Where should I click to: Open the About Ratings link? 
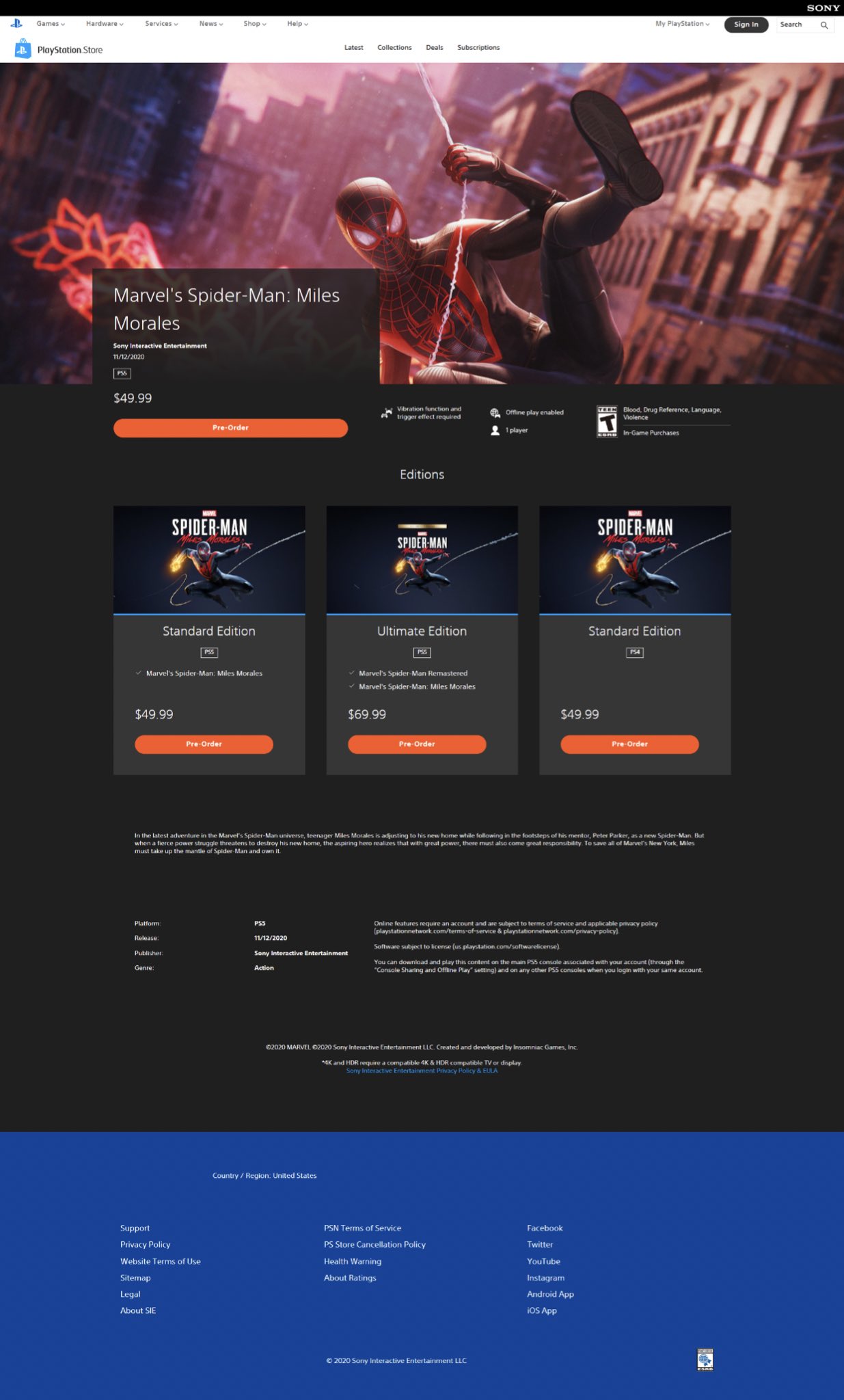click(x=350, y=1278)
